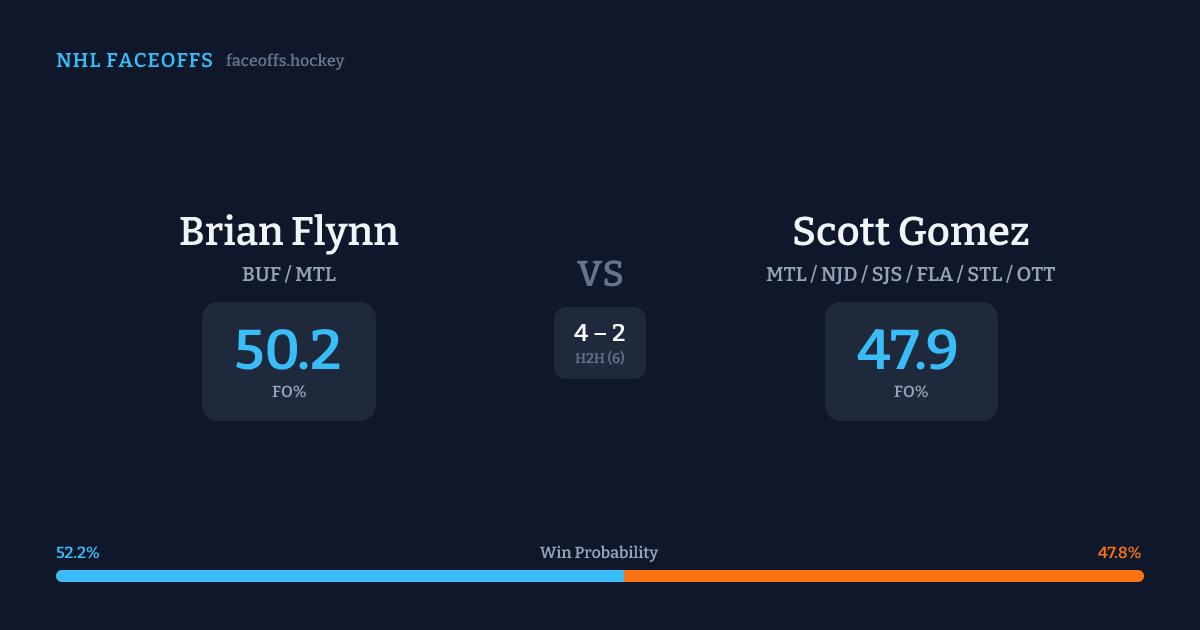
Task: Open the faceoffs.hockey link
Action: 285,61
